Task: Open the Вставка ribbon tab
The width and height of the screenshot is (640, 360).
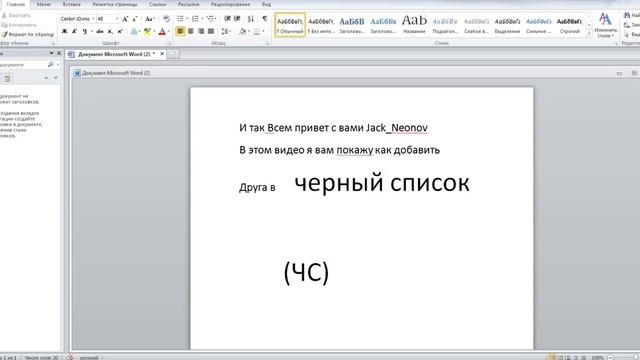Action: (x=71, y=4)
